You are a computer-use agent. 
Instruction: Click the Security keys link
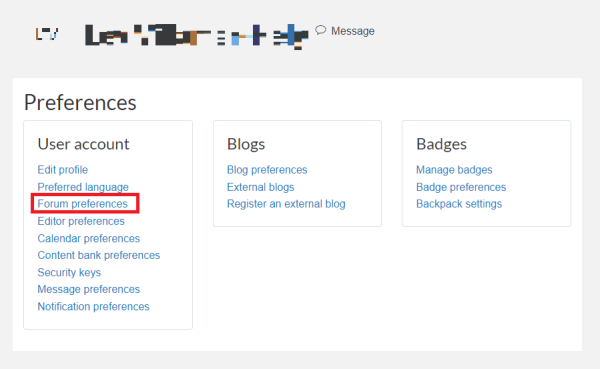69,272
